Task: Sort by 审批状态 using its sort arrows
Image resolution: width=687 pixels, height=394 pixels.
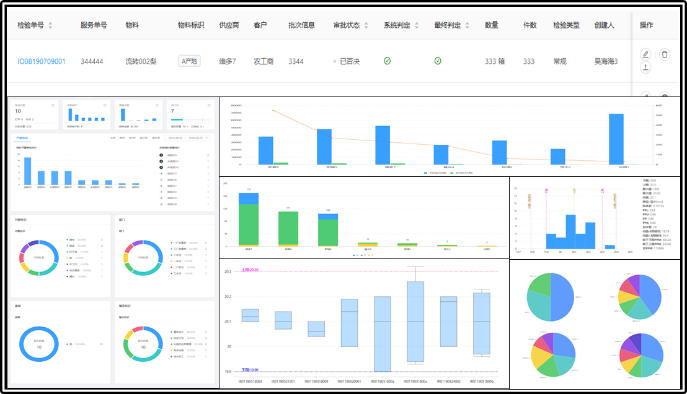Action: coord(366,25)
